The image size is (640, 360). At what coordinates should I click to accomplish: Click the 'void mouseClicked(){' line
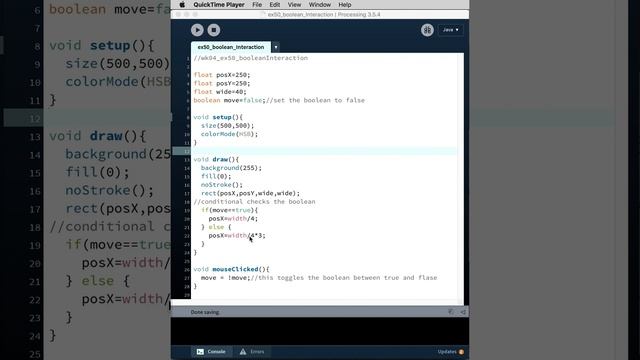(231, 269)
